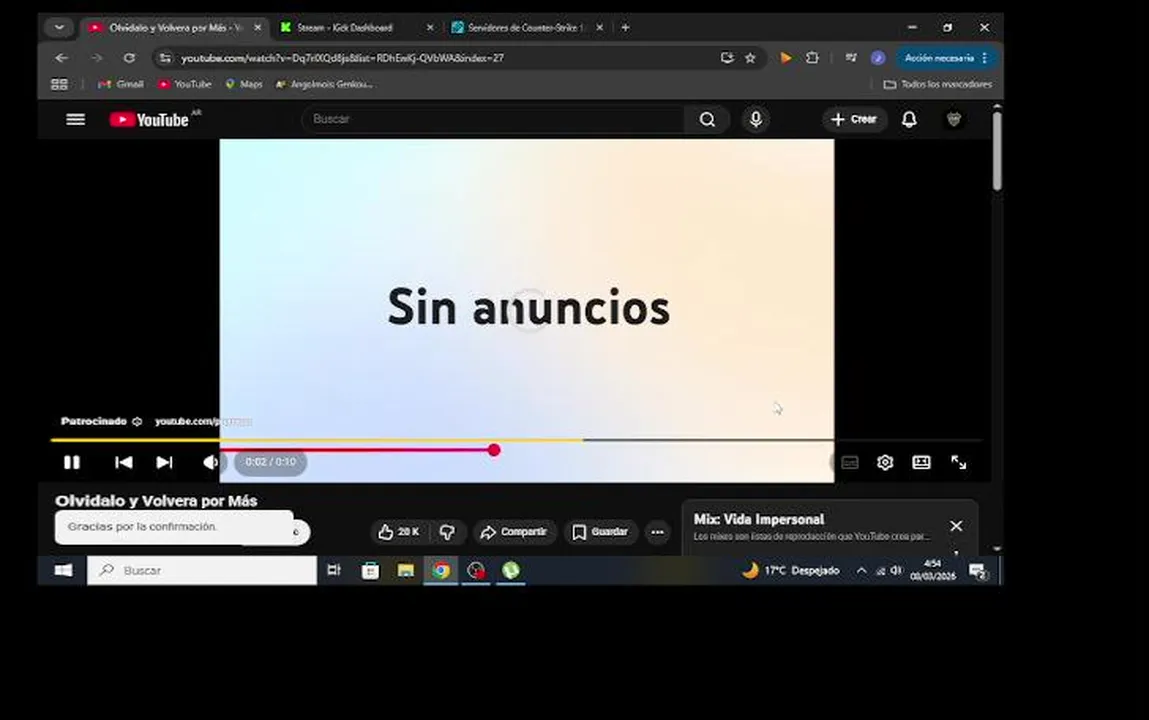Open the Chrome profile avatar
The image size is (1149, 720).
[x=878, y=58]
